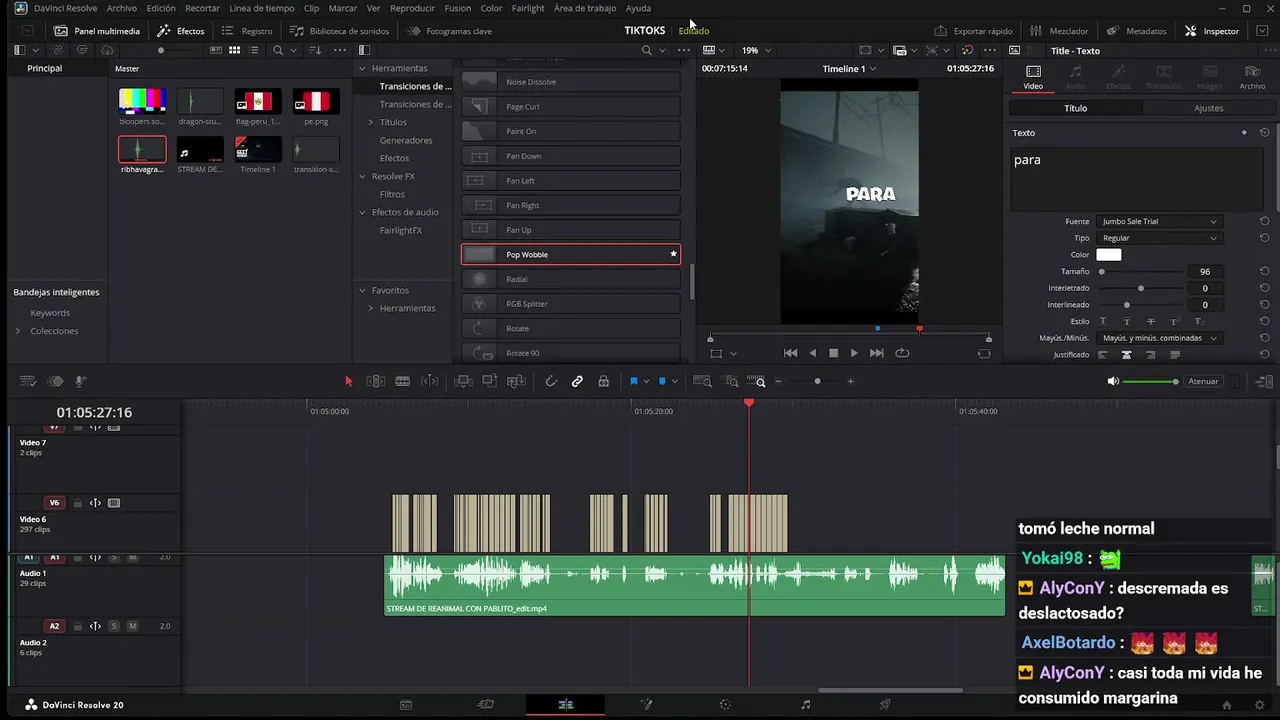Adjust the Tamaño size slider
This screenshot has height=720, width=1280.
[1140, 272]
